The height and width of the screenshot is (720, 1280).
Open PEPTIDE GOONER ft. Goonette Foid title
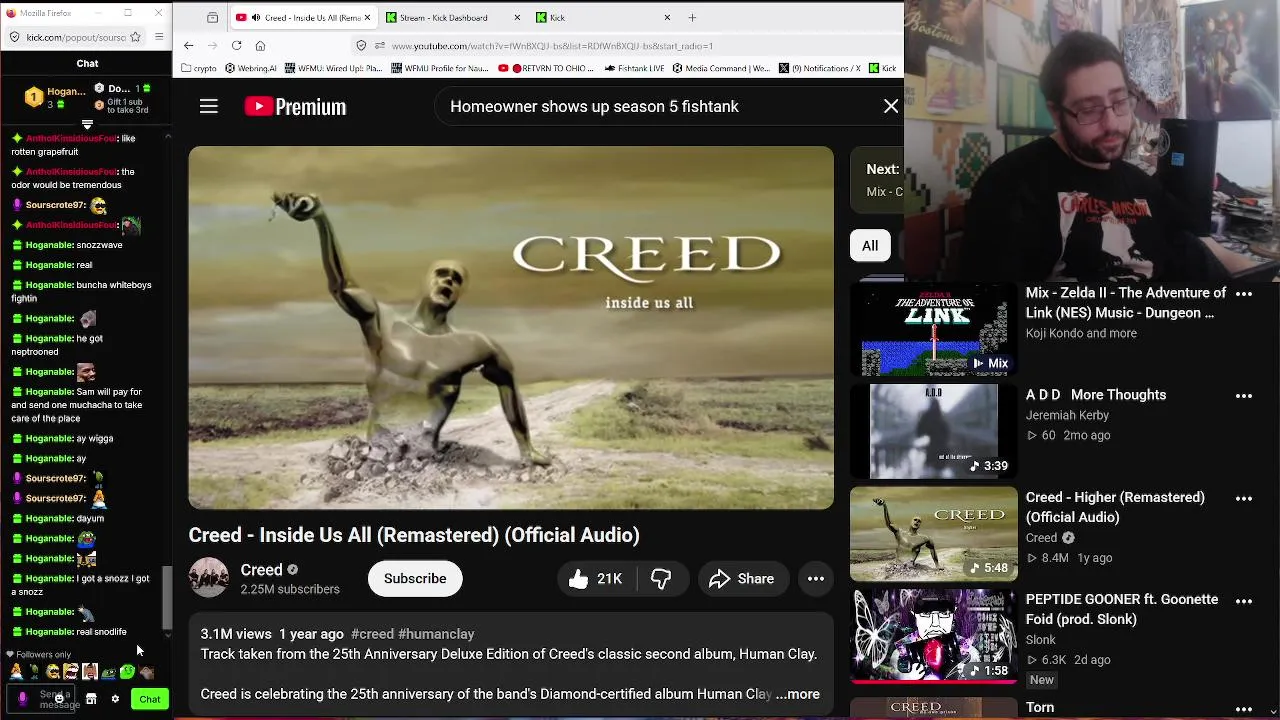[x=1122, y=609]
